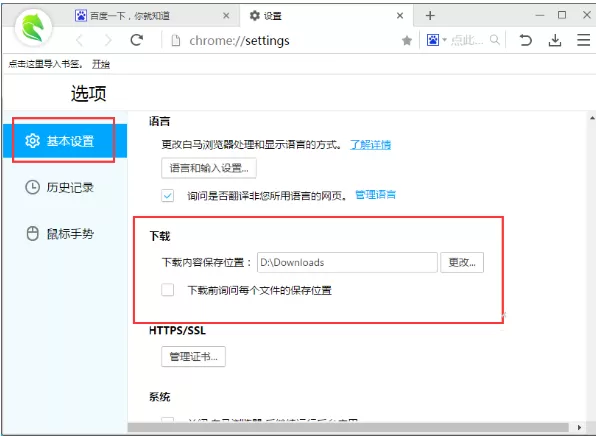The image size is (596, 436).
Task: Go back with the back arrow
Action: 79,40
